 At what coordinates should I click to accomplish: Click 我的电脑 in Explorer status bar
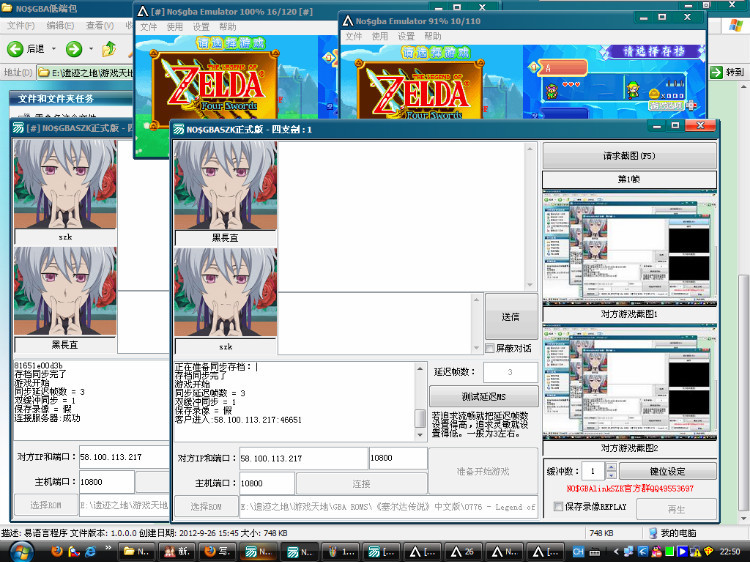(673, 533)
